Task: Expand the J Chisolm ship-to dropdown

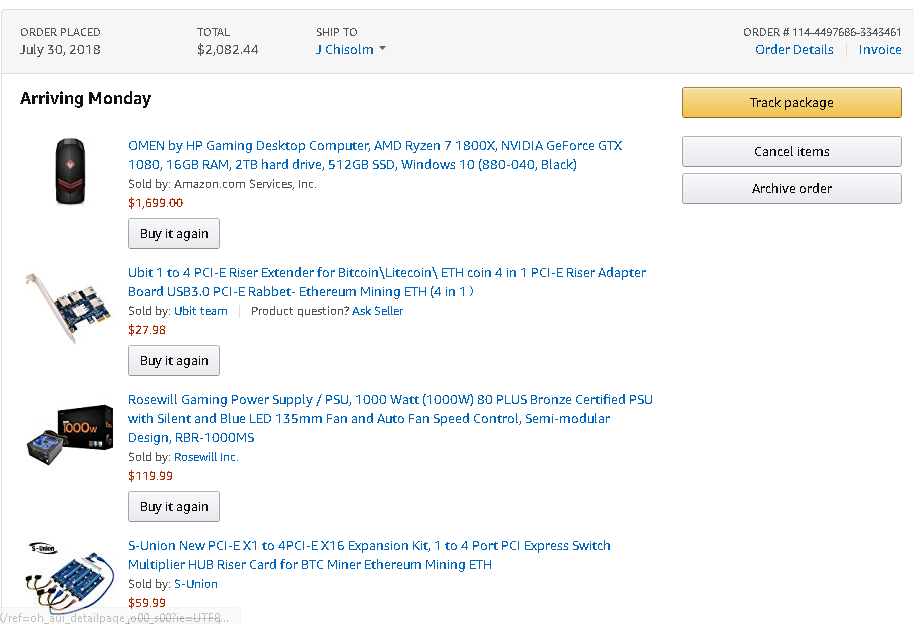Action: pos(351,50)
